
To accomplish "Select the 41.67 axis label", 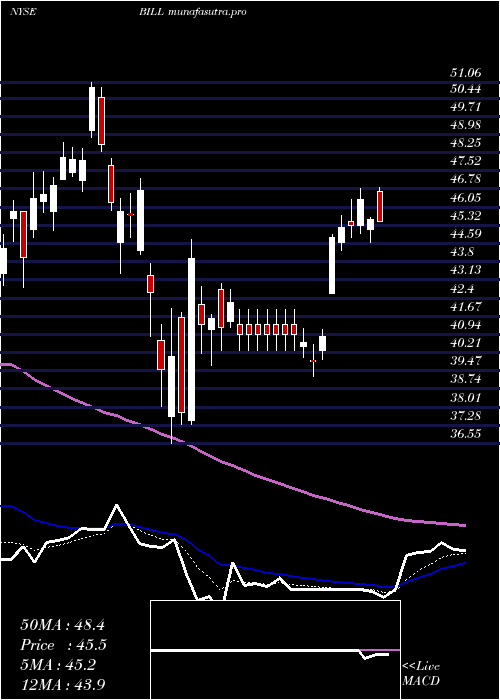I will point(466,307).
